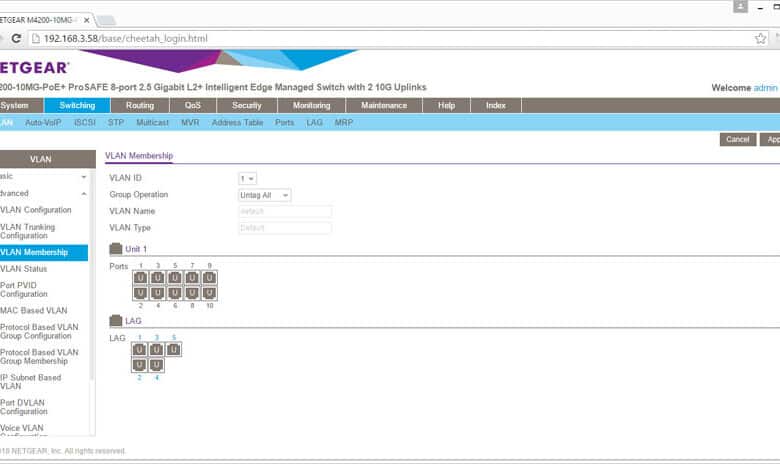Open VLAN Configuration in sidebar
Viewport: 780px width, 464px height.
click(x=36, y=210)
